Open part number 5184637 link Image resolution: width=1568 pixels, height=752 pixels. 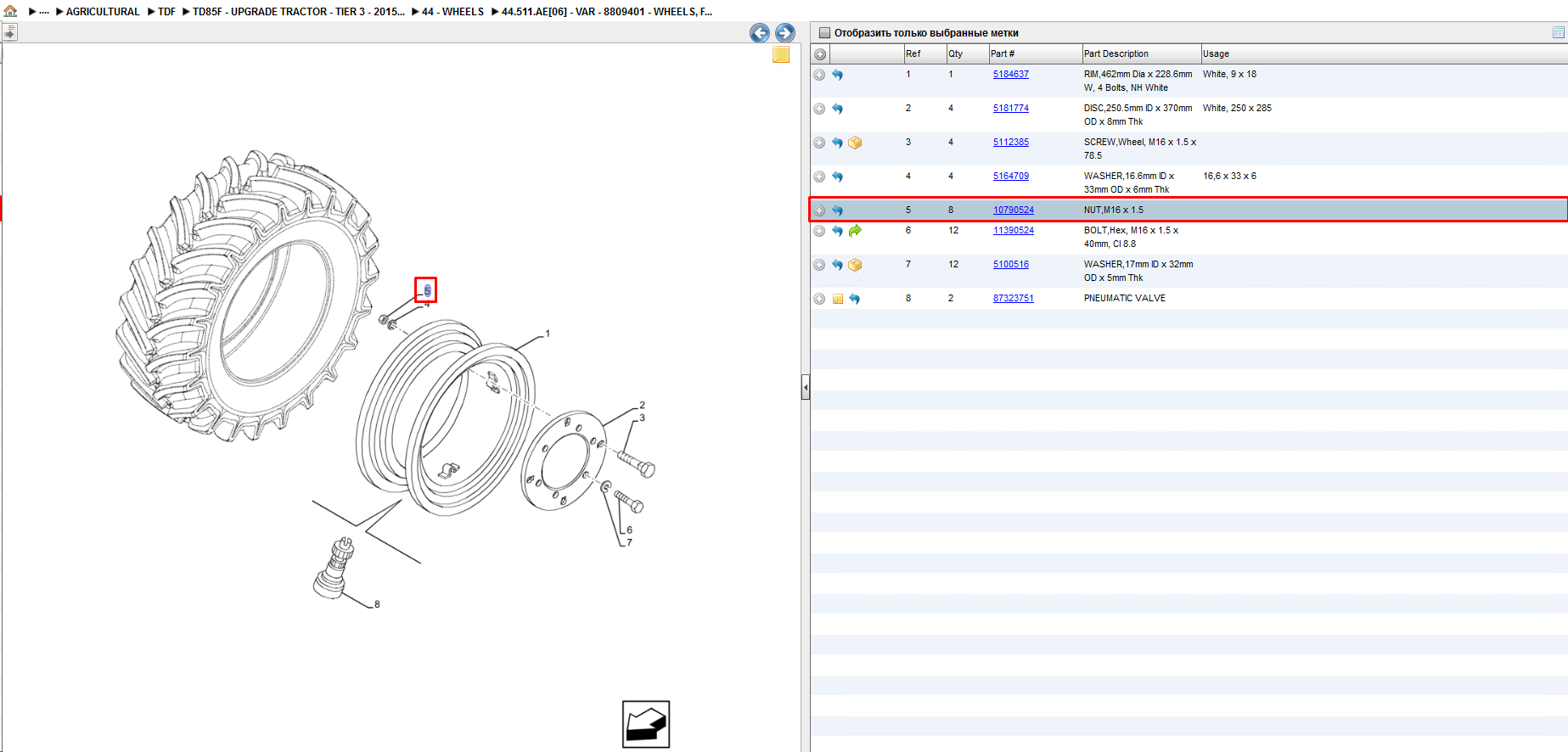[1011, 75]
